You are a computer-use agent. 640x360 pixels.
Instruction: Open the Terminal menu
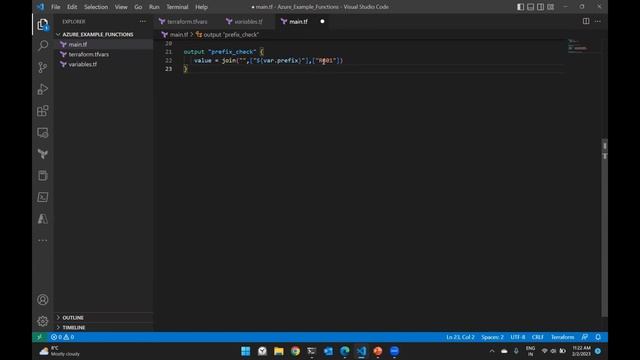click(177, 7)
